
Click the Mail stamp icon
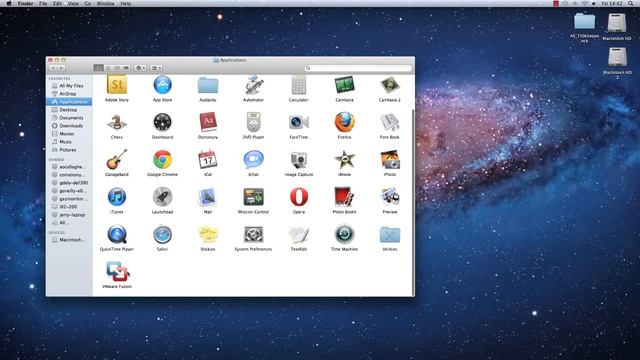click(x=208, y=197)
